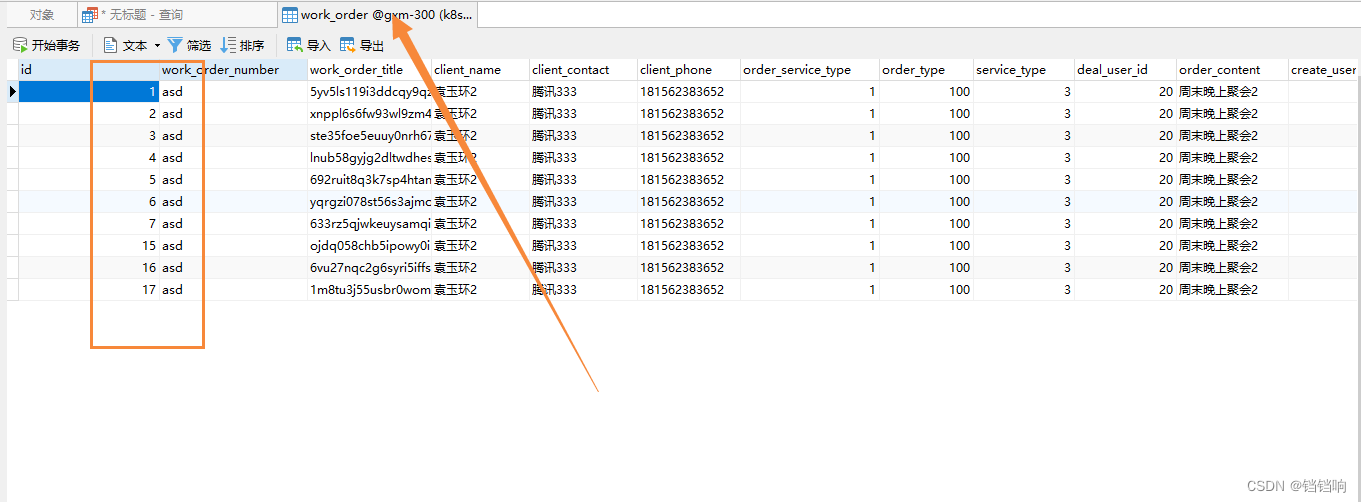Viewport: 1361px width, 502px height.
Task: Switch to the 对象 tab
Action: (41, 15)
